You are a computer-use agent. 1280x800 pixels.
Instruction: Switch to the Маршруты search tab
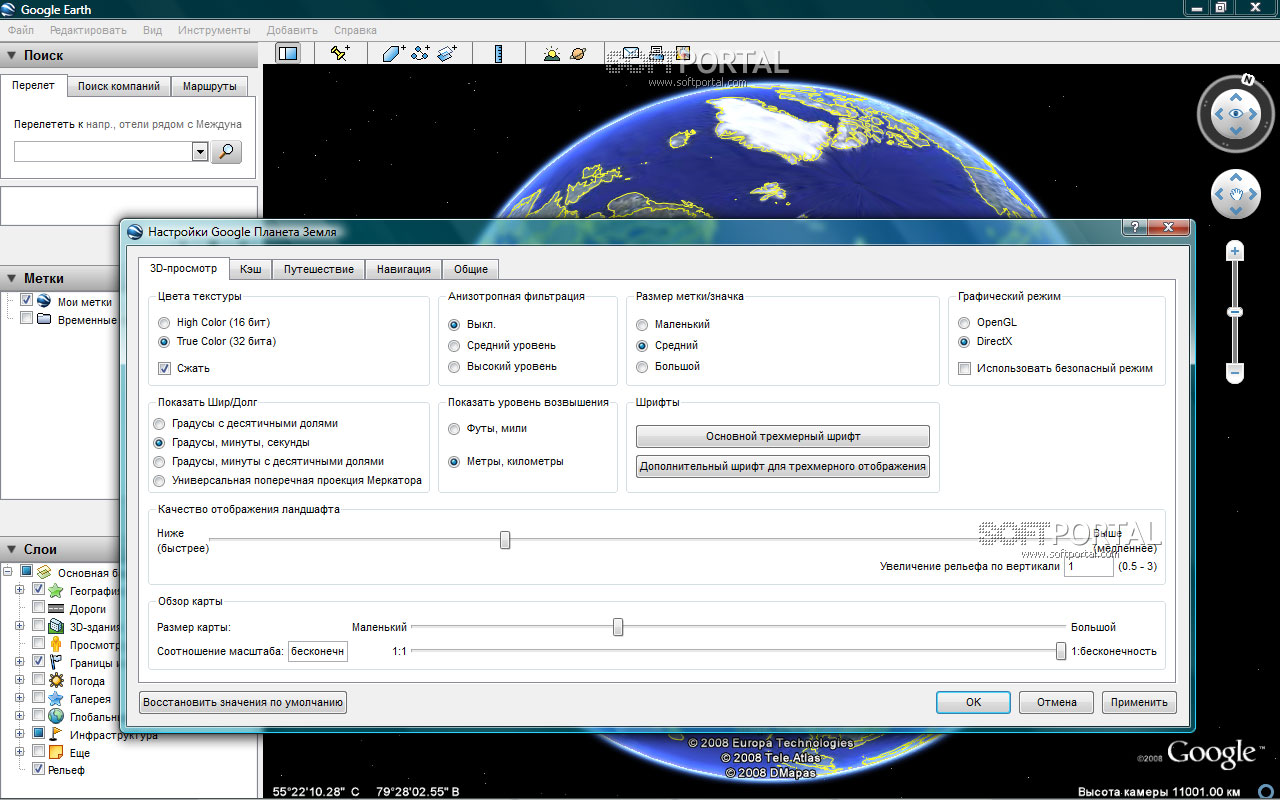(209, 86)
